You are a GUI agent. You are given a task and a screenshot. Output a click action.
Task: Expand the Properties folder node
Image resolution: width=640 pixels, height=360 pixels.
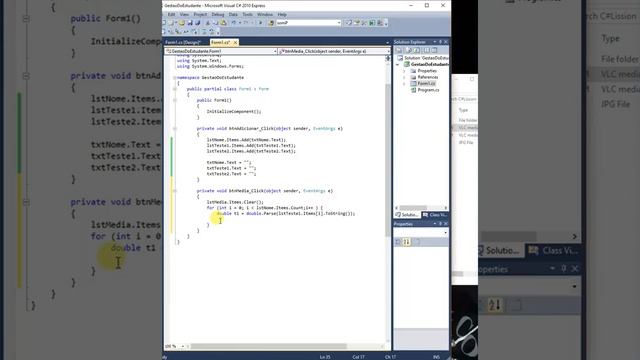point(404,71)
